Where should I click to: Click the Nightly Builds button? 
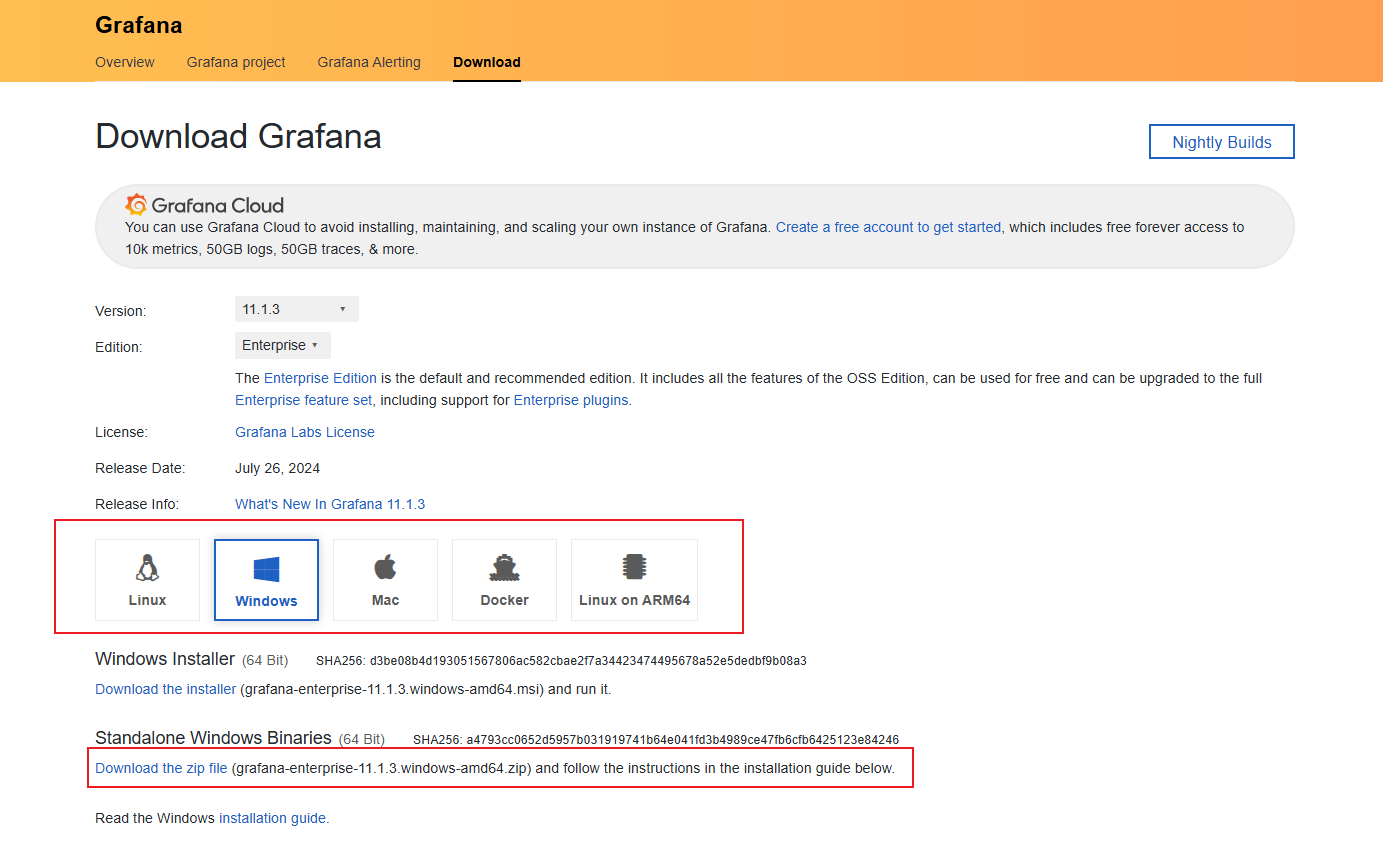[1222, 142]
